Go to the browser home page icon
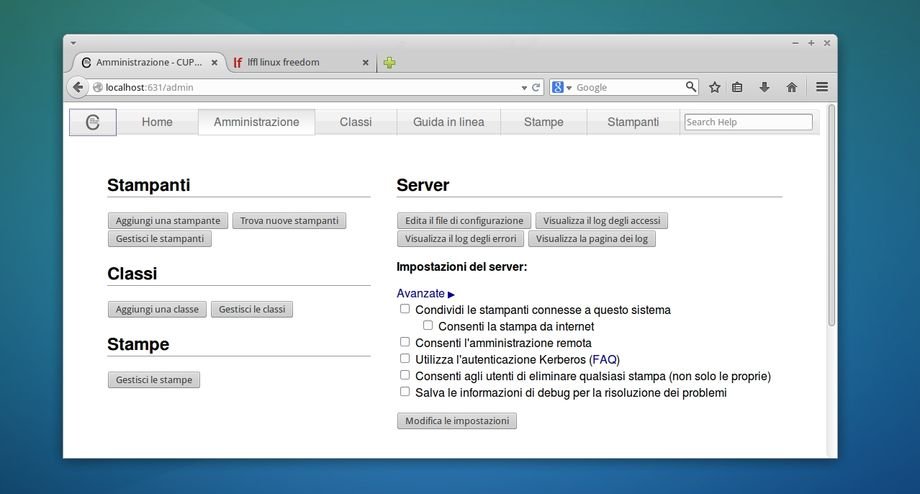920x494 pixels. click(791, 87)
